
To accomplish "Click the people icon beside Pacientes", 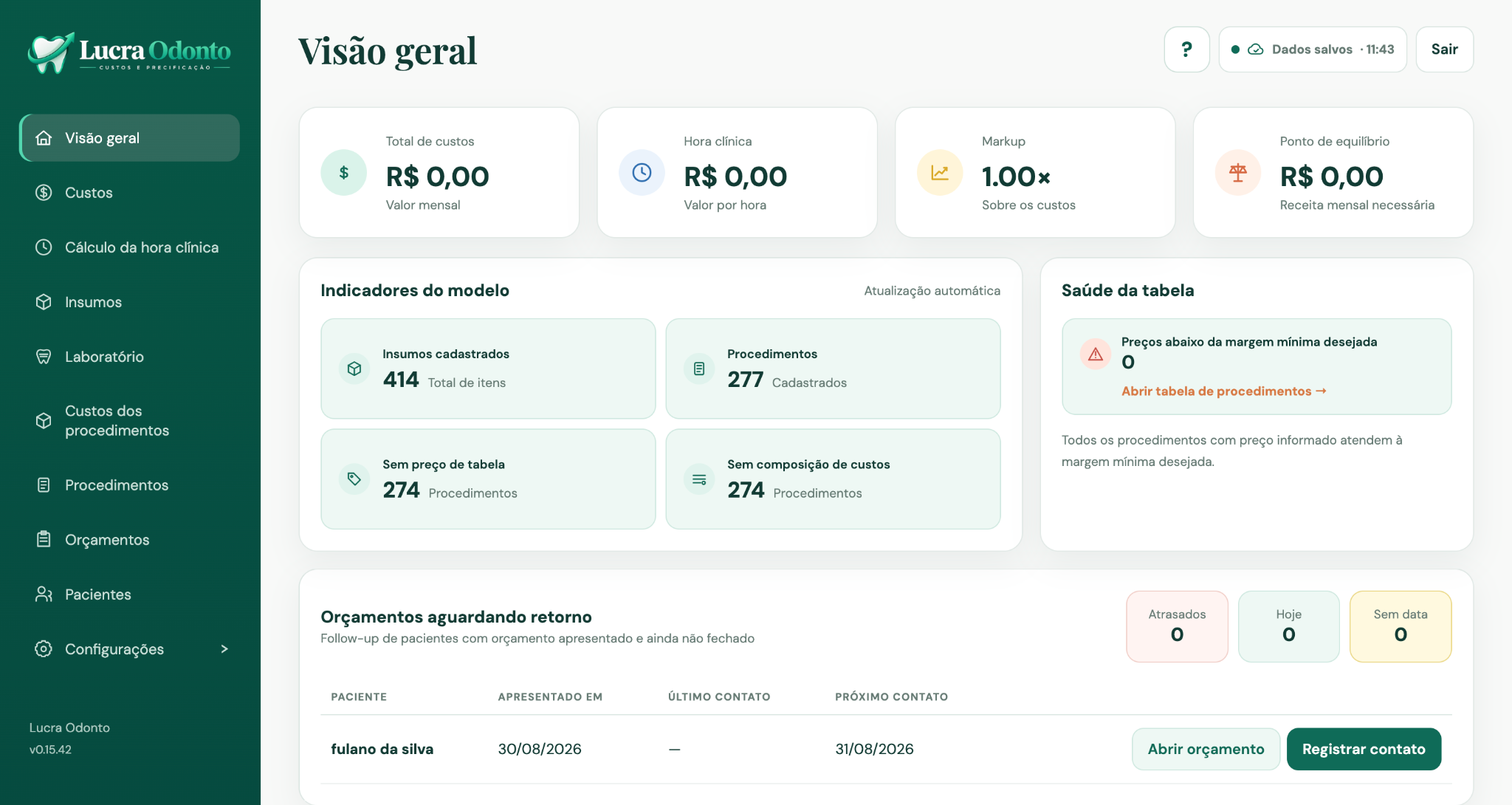I will click(x=44, y=595).
